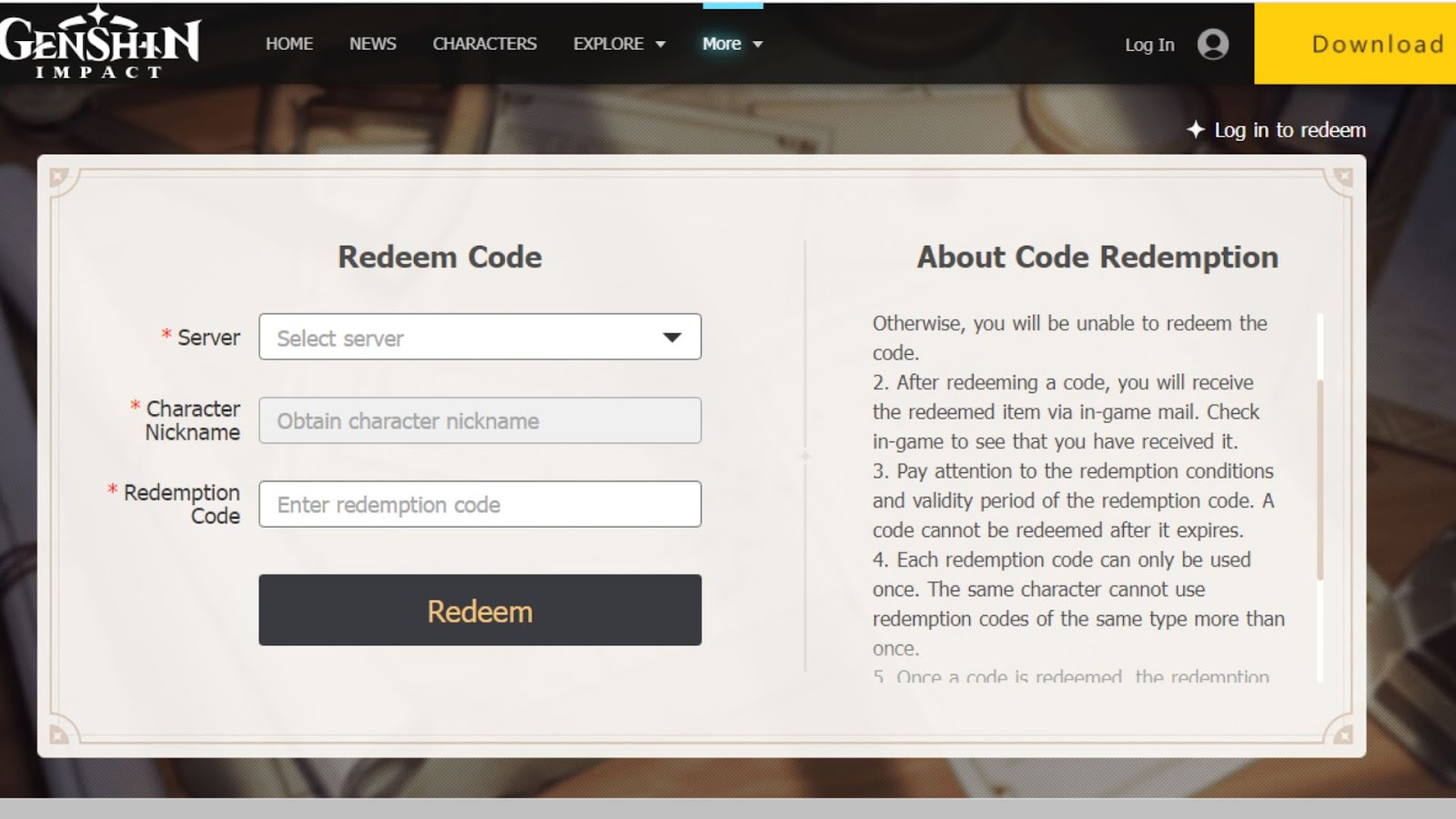This screenshot has height=819, width=1456.
Task: Click the About Code Redemption heading
Action: [x=1097, y=257]
